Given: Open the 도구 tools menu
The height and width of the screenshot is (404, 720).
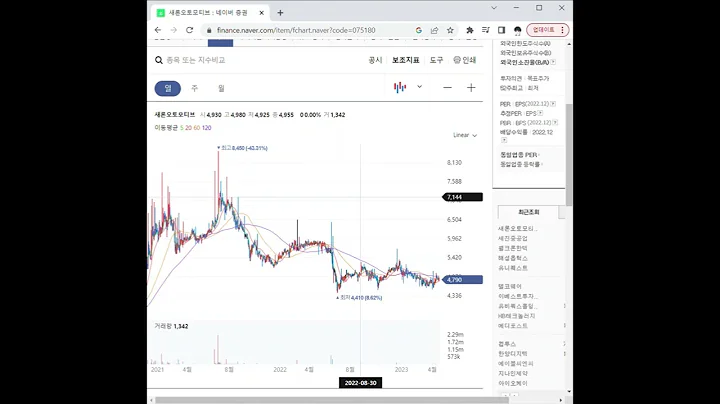Looking at the screenshot, I should pyautogui.click(x=436, y=60).
